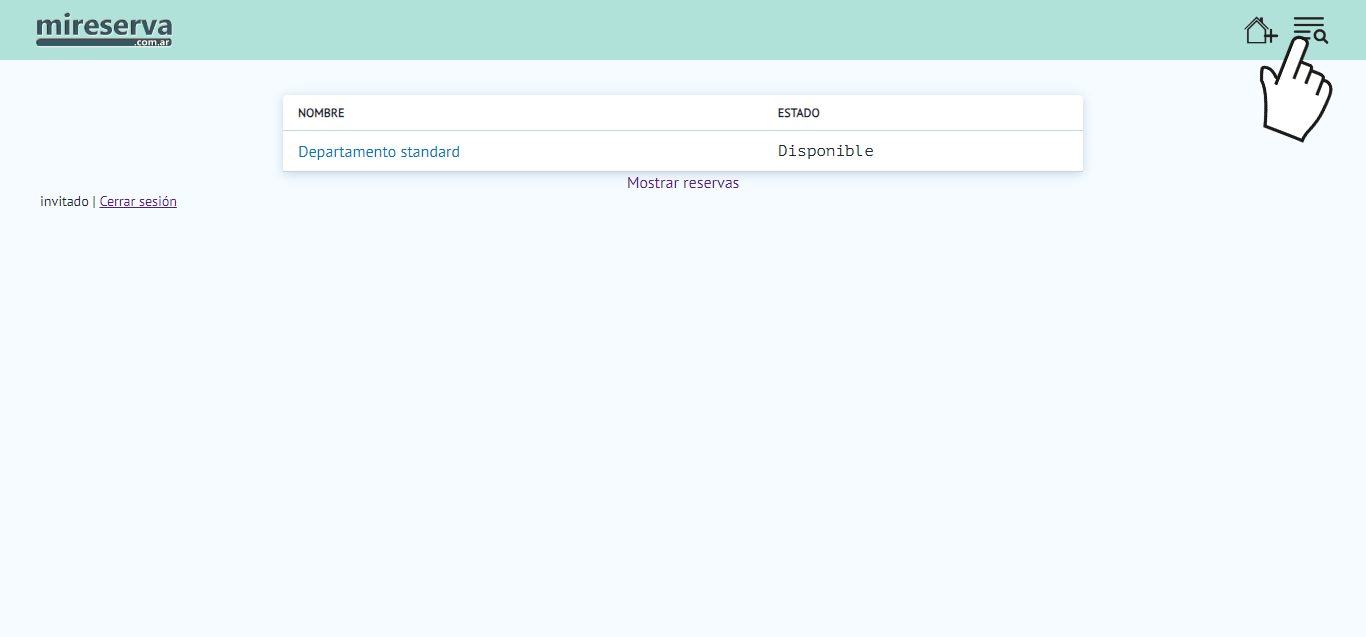
Task: Click the three lines of the list icon
Action: pos(1306,25)
